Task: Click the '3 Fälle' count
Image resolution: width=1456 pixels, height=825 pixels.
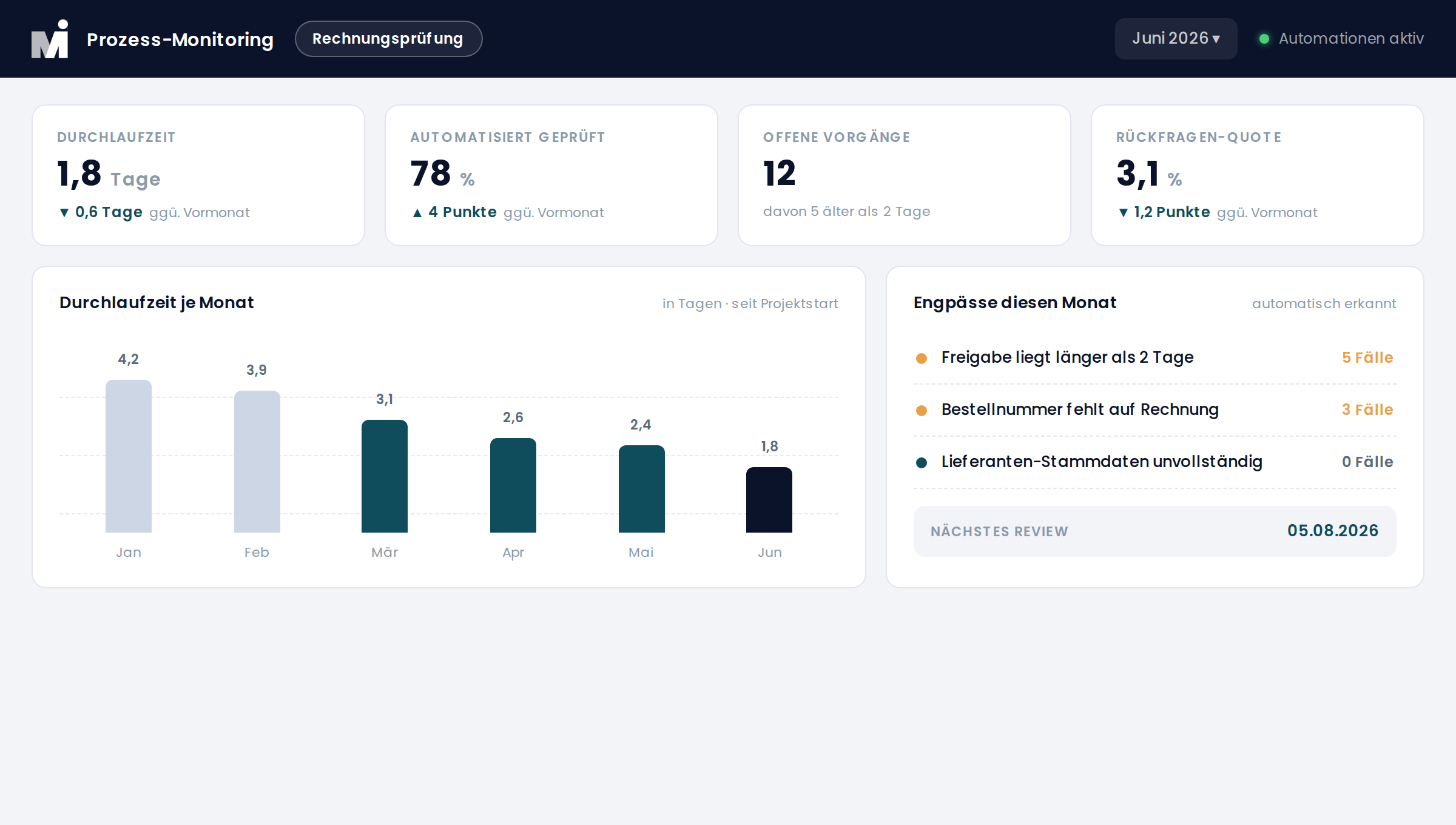Action: (1367, 410)
